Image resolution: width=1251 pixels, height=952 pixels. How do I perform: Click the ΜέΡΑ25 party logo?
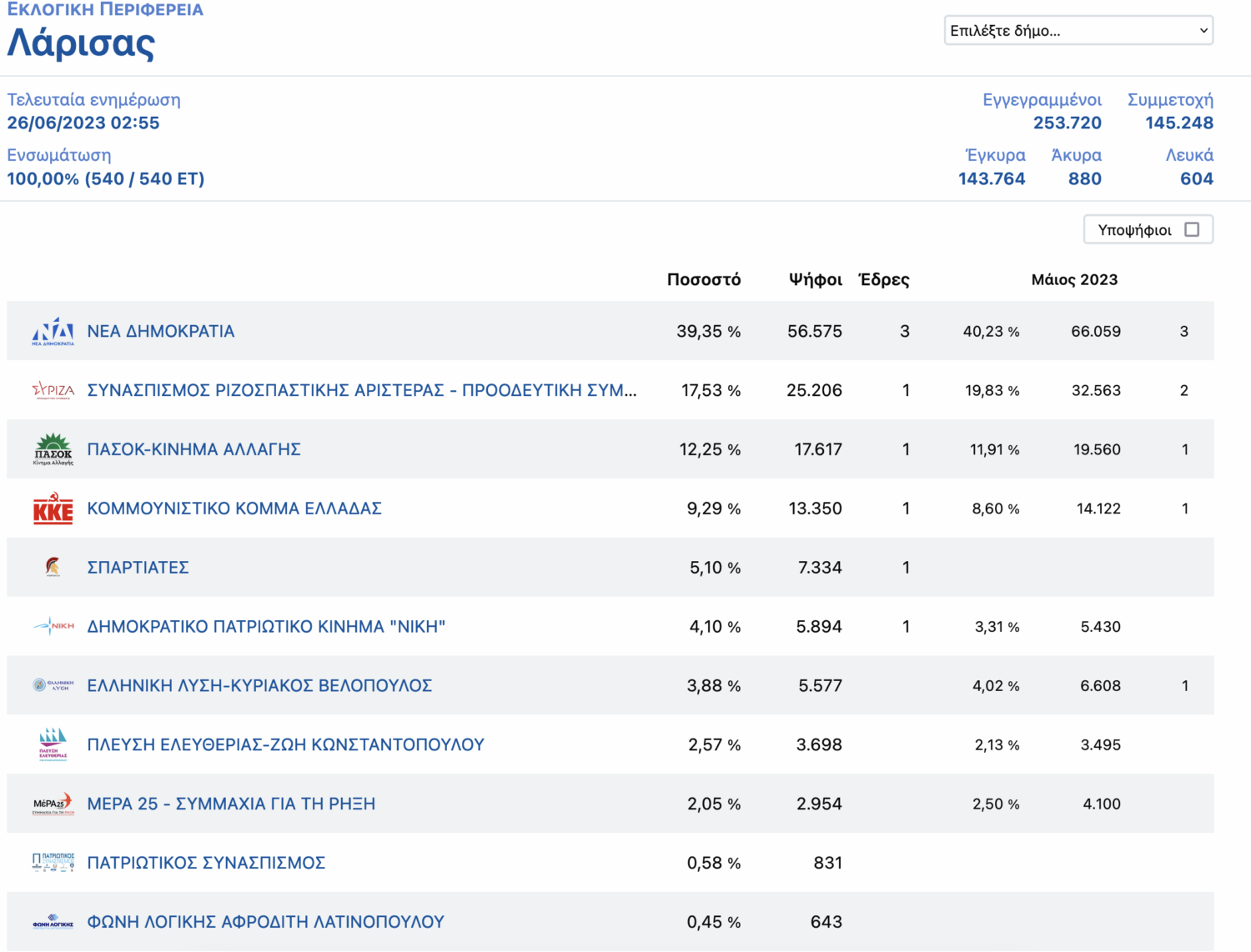click(x=53, y=804)
